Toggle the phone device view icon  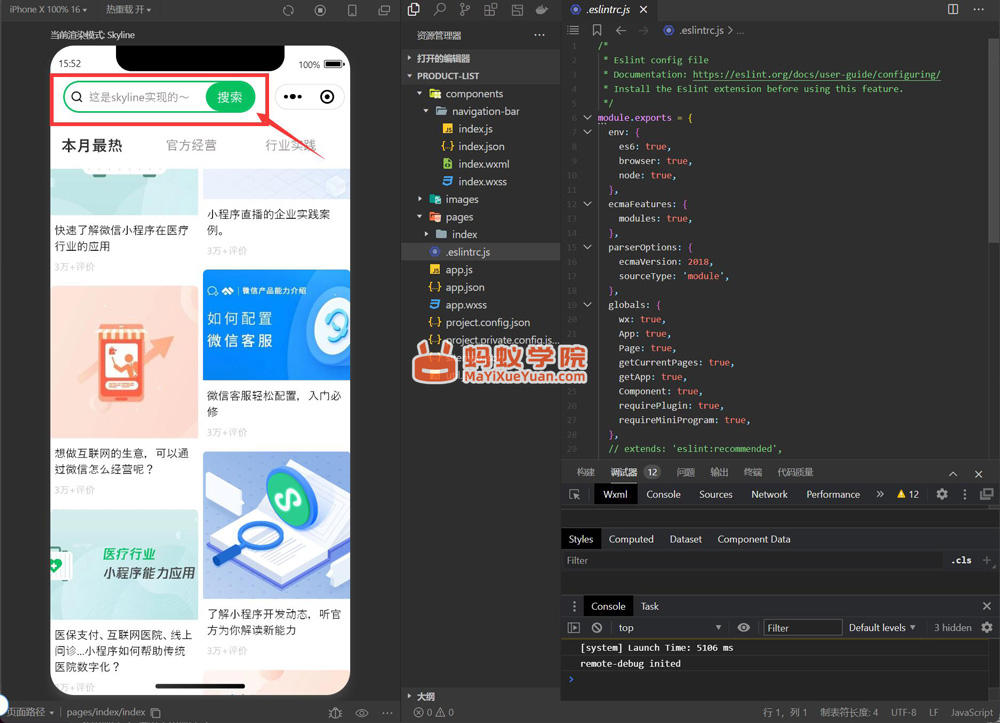(x=352, y=10)
